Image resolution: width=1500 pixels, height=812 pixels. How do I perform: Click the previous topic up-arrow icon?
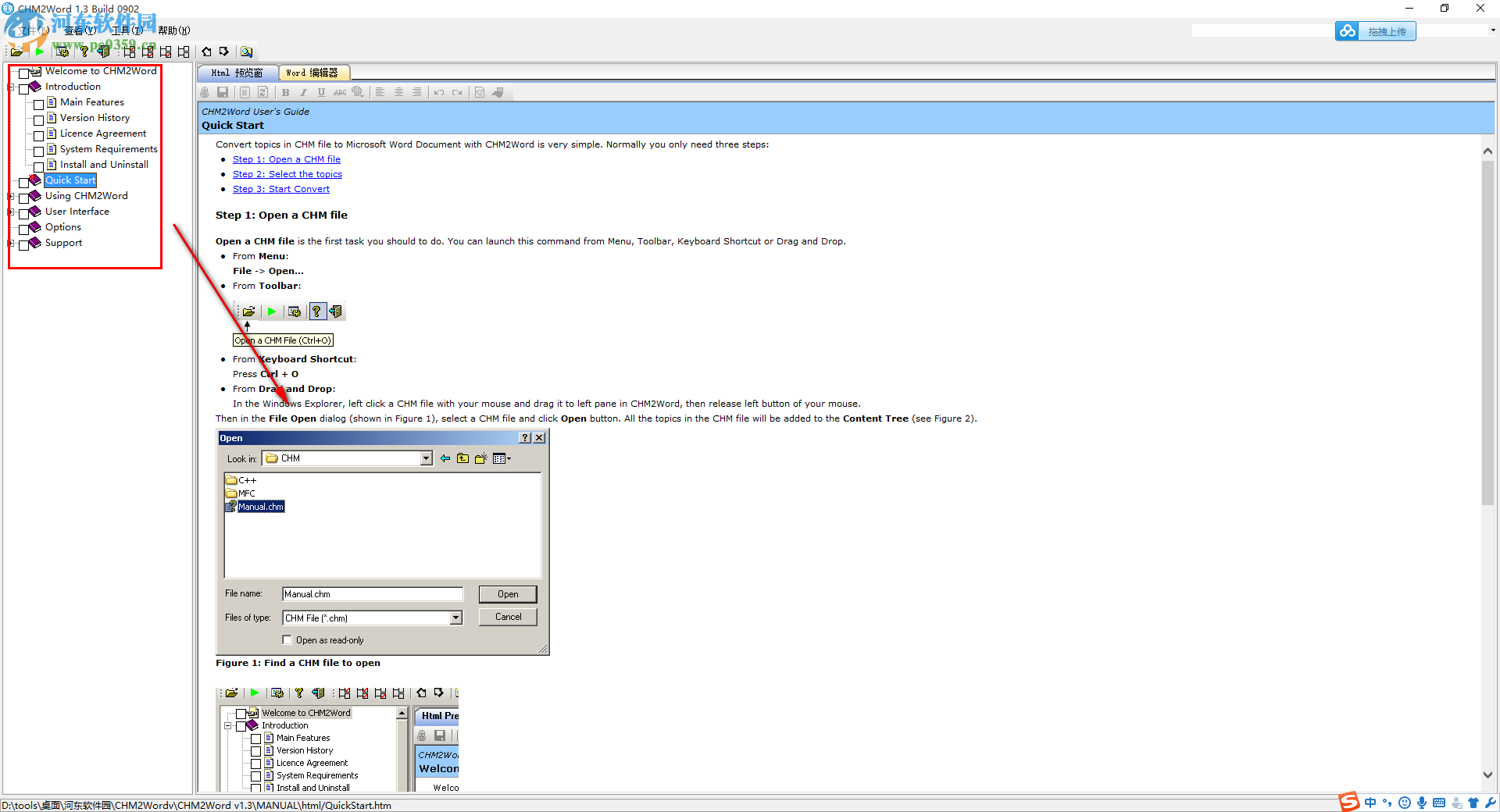[206, 52]
